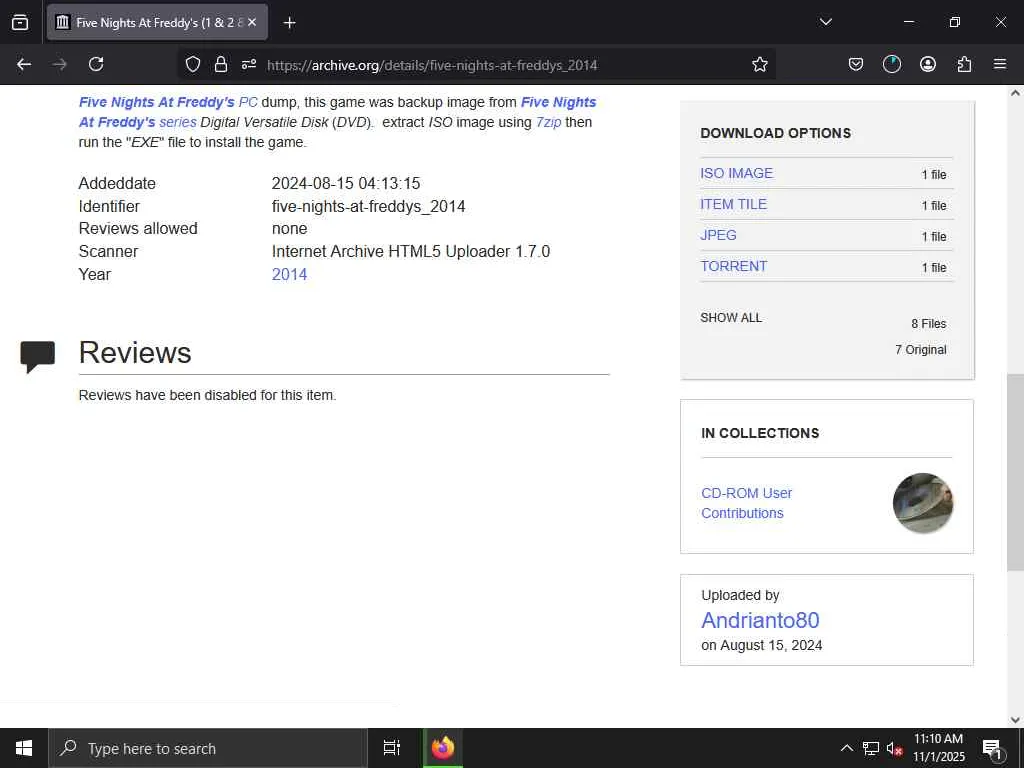Download the JPEG file

tap(718, 235)
